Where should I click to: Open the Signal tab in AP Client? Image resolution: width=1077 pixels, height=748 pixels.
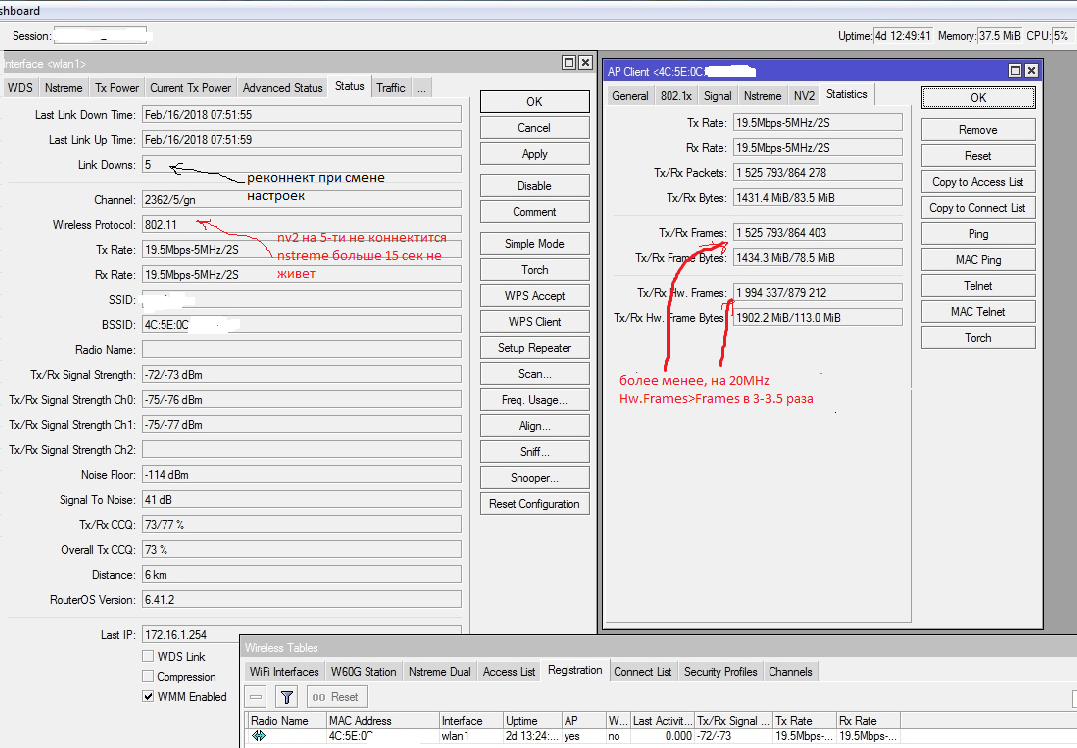(717, 96)
